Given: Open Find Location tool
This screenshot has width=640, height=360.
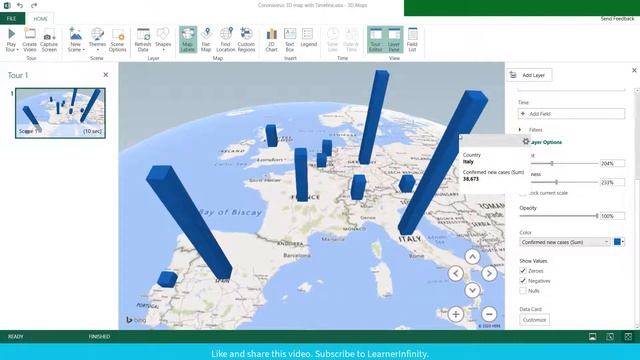Looking at the screenshot, I should (x=225, y=40).
